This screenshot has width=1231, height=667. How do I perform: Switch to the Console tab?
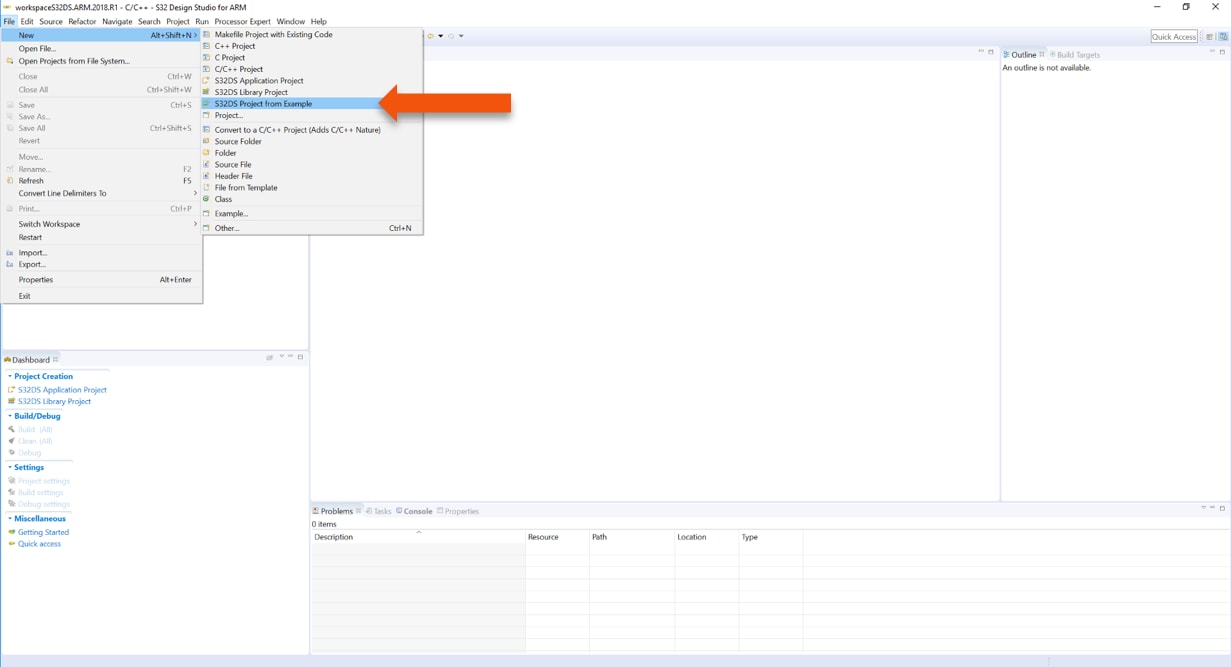(417, 511)
